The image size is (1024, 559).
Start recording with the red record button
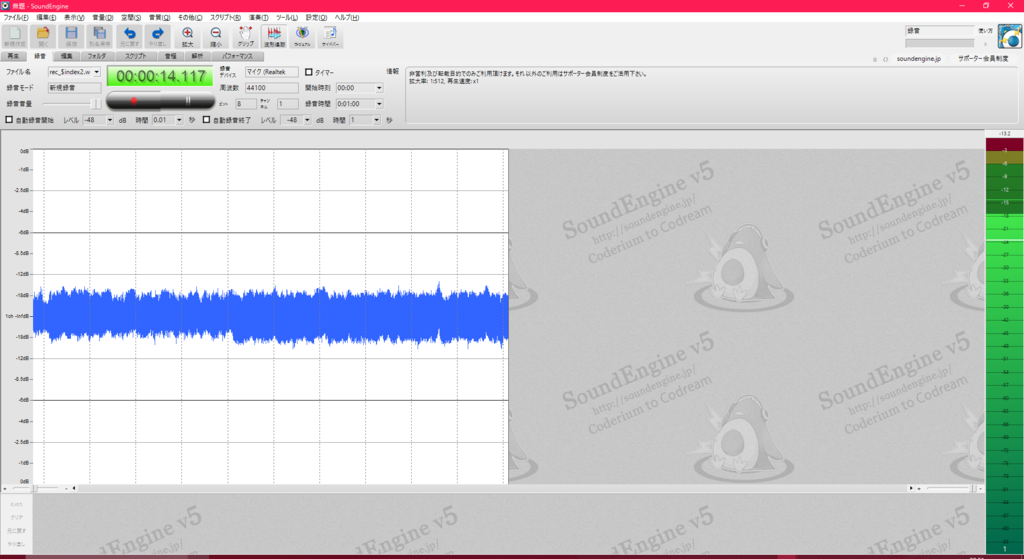(x=134, y=101)
